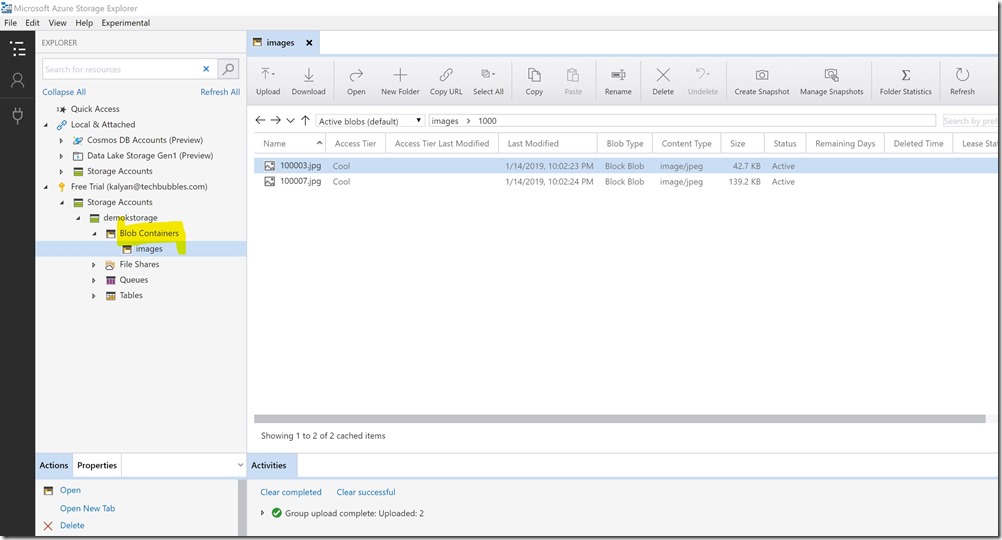
Task: Click Create Snapshot camera icon
Action: point(762,75)
